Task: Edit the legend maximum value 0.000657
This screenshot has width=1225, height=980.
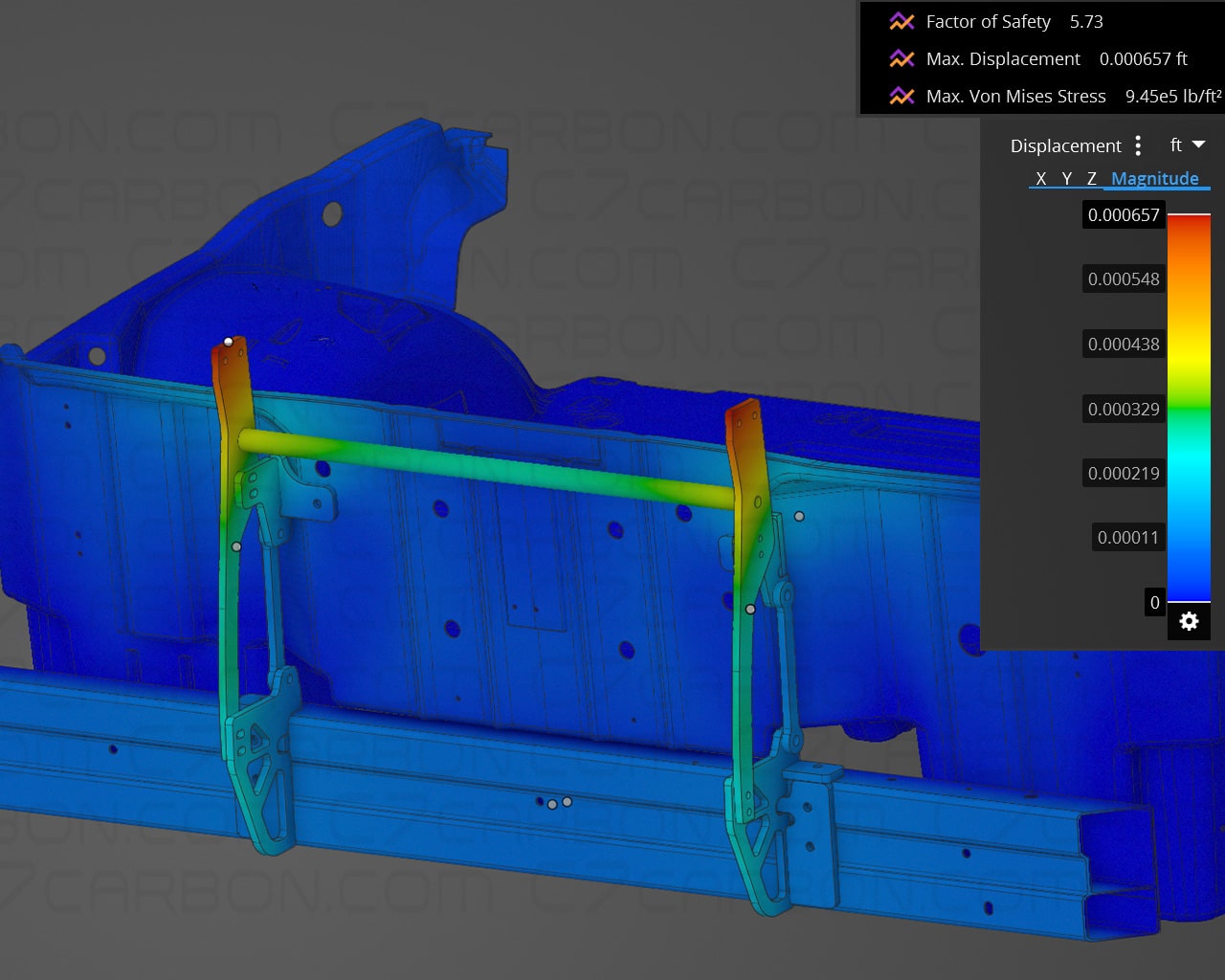Action: point(1123,214)
